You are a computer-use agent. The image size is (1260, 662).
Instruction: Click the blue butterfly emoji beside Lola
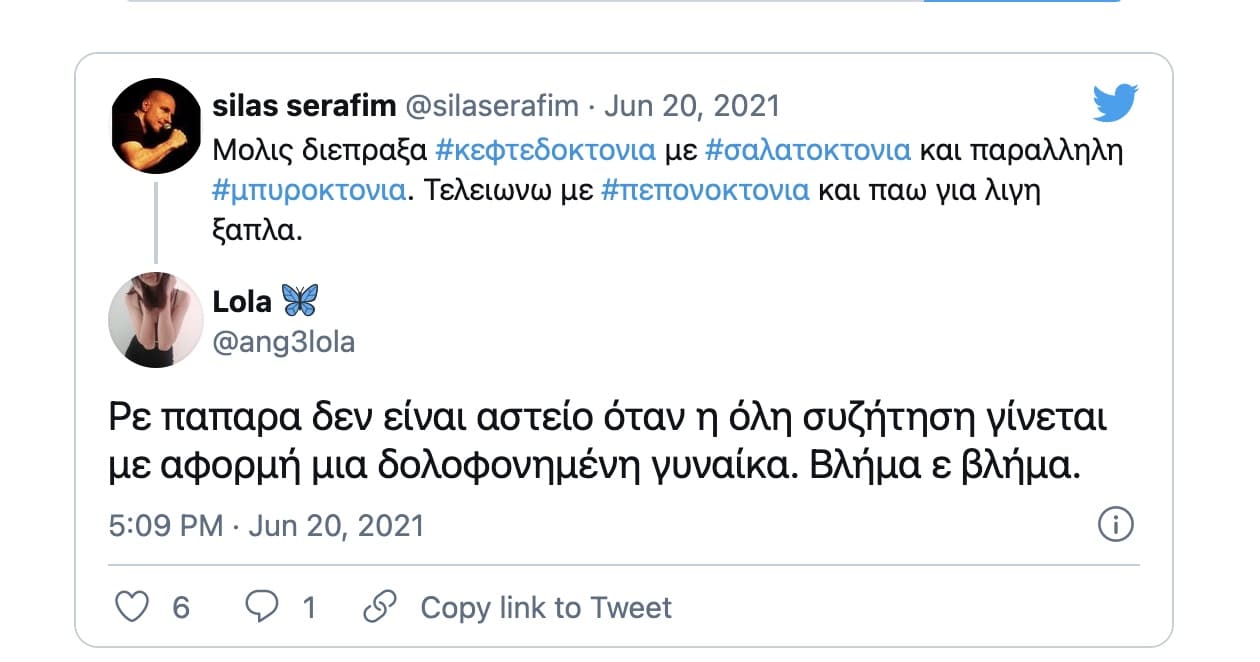coord(299,300)
